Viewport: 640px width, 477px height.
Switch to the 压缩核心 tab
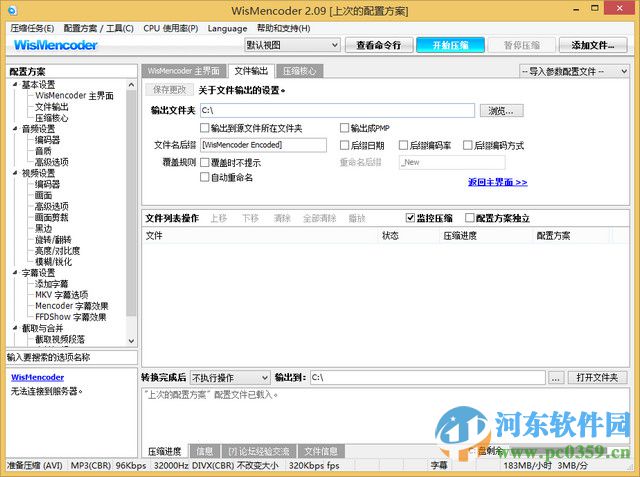pyautogui.click(x=300, y=71)
